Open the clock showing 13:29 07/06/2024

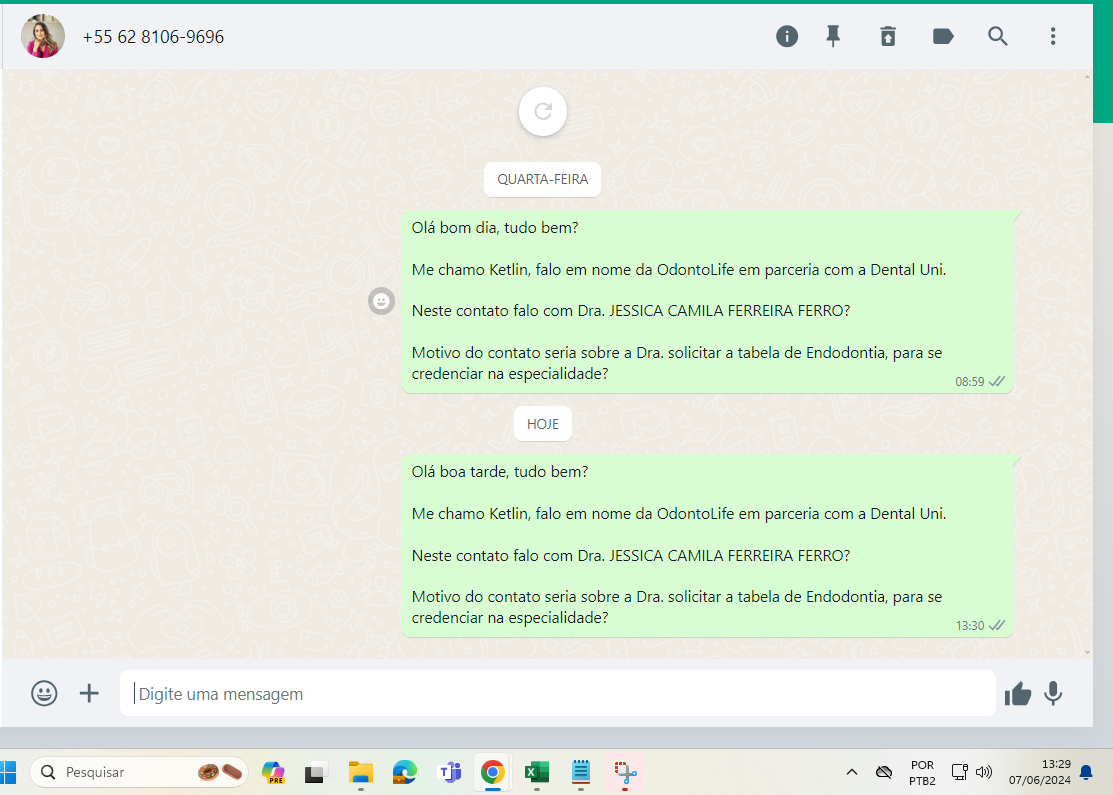[x=1040, y=772]
